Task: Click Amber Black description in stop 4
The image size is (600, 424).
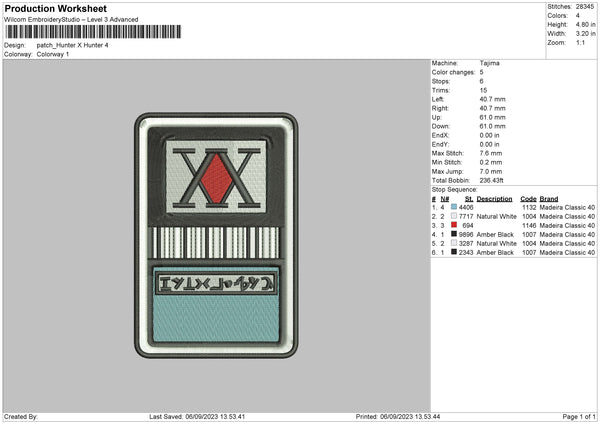Action: click(x=495, y=235)
